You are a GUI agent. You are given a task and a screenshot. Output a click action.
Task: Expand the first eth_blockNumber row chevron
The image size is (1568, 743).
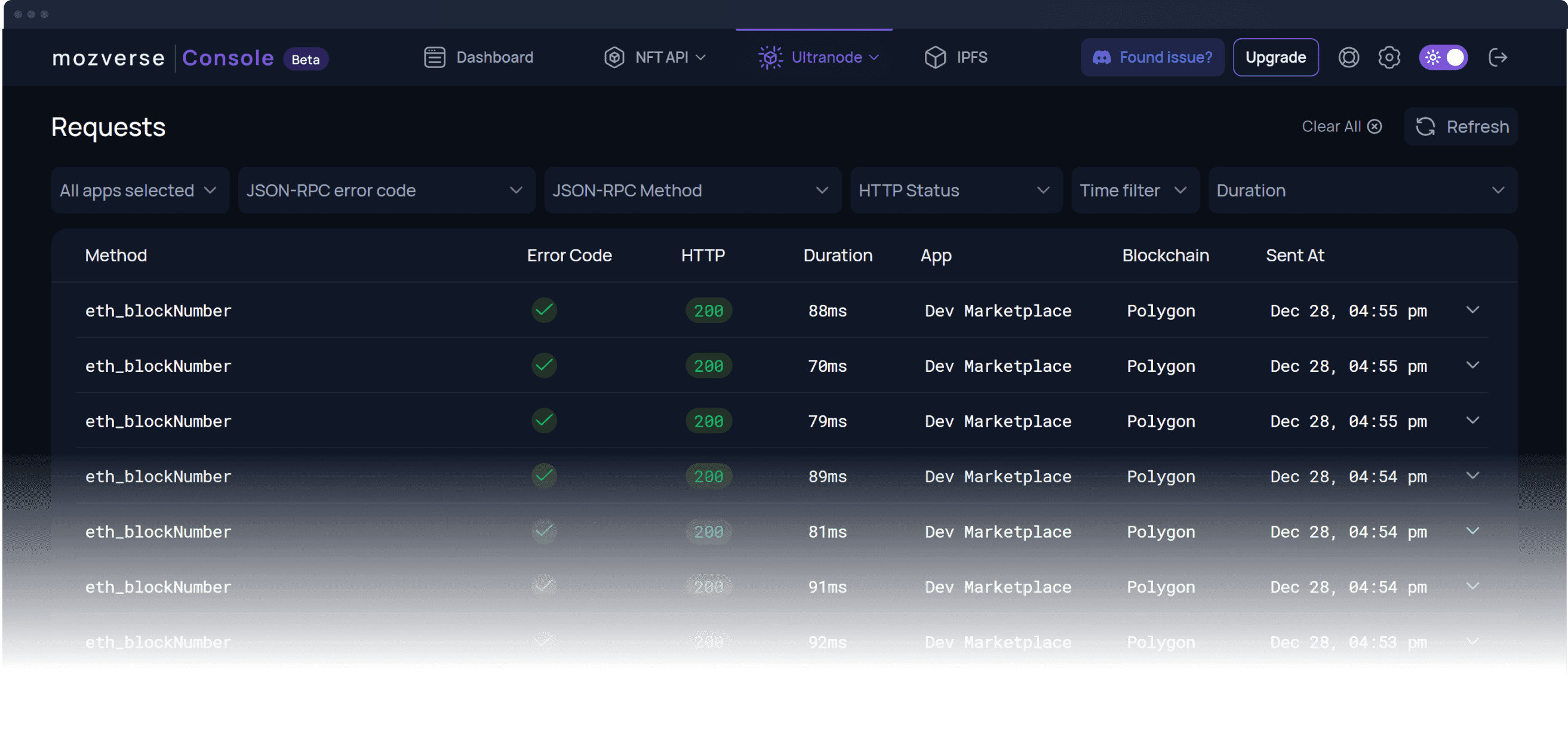click(1472, 310)
